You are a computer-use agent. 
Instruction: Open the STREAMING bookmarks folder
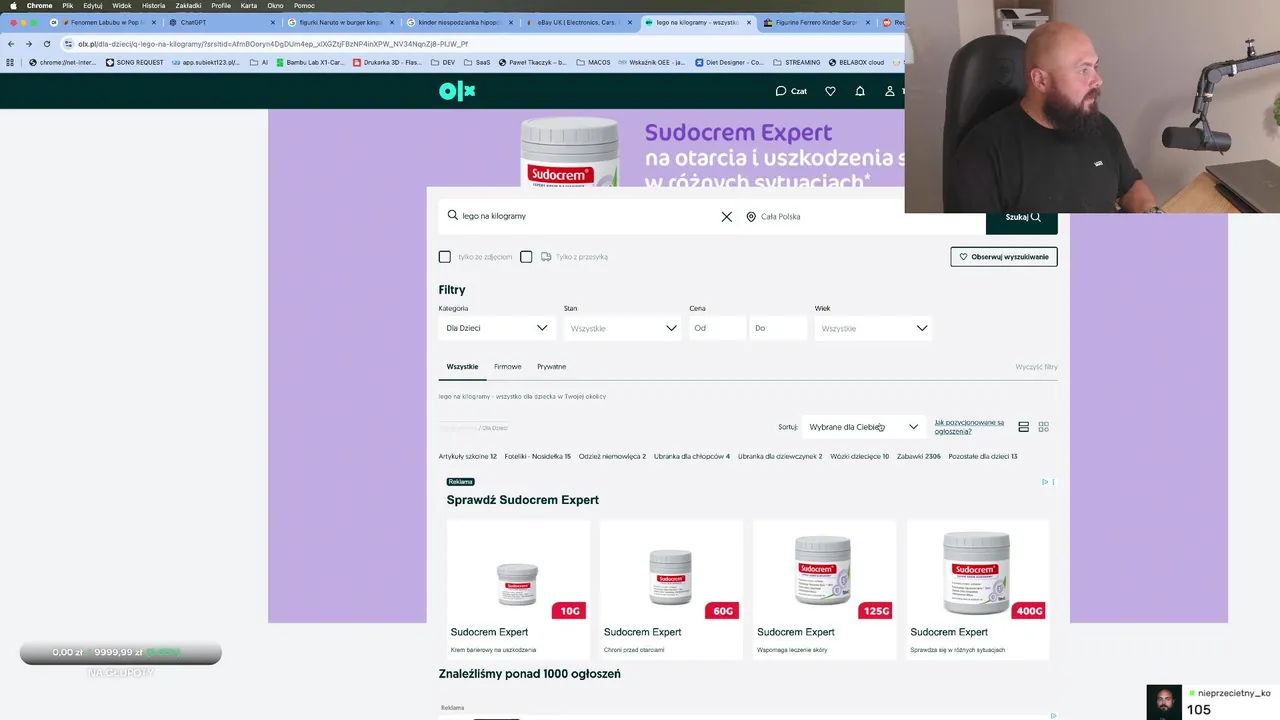pyautogui.click(x=796, y=62)
